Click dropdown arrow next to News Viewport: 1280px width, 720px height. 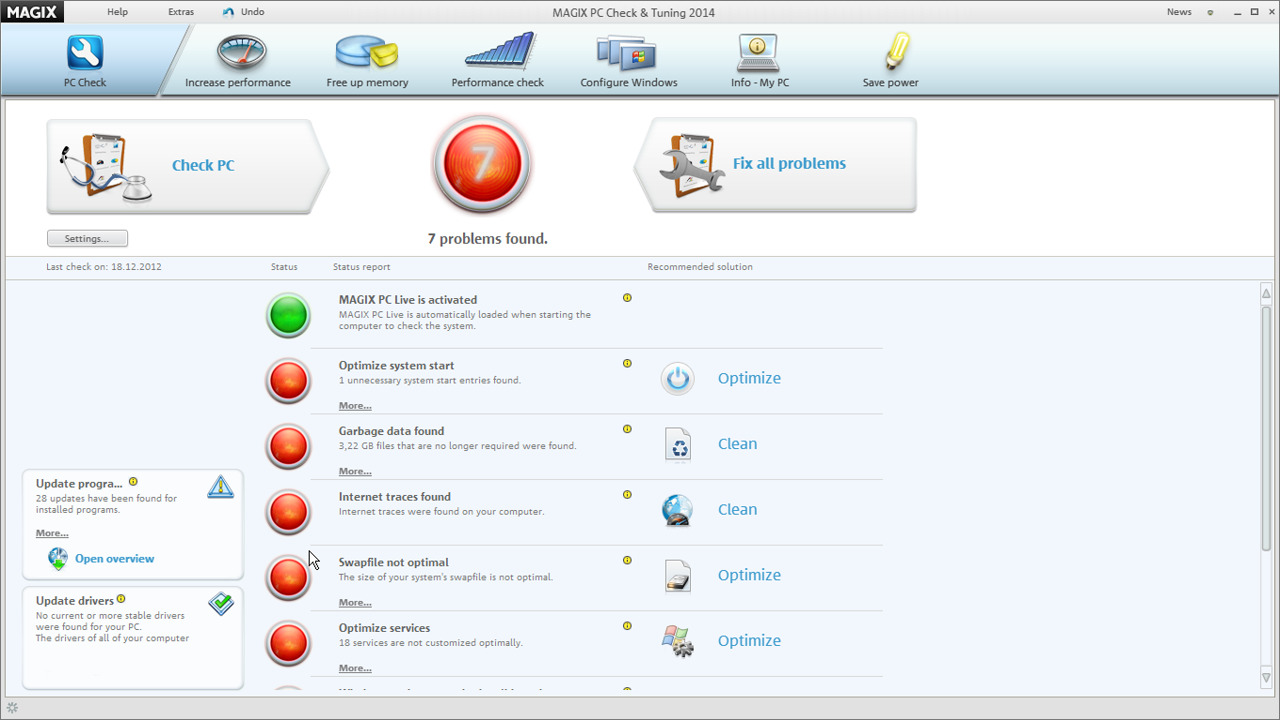coord(1210,13)
